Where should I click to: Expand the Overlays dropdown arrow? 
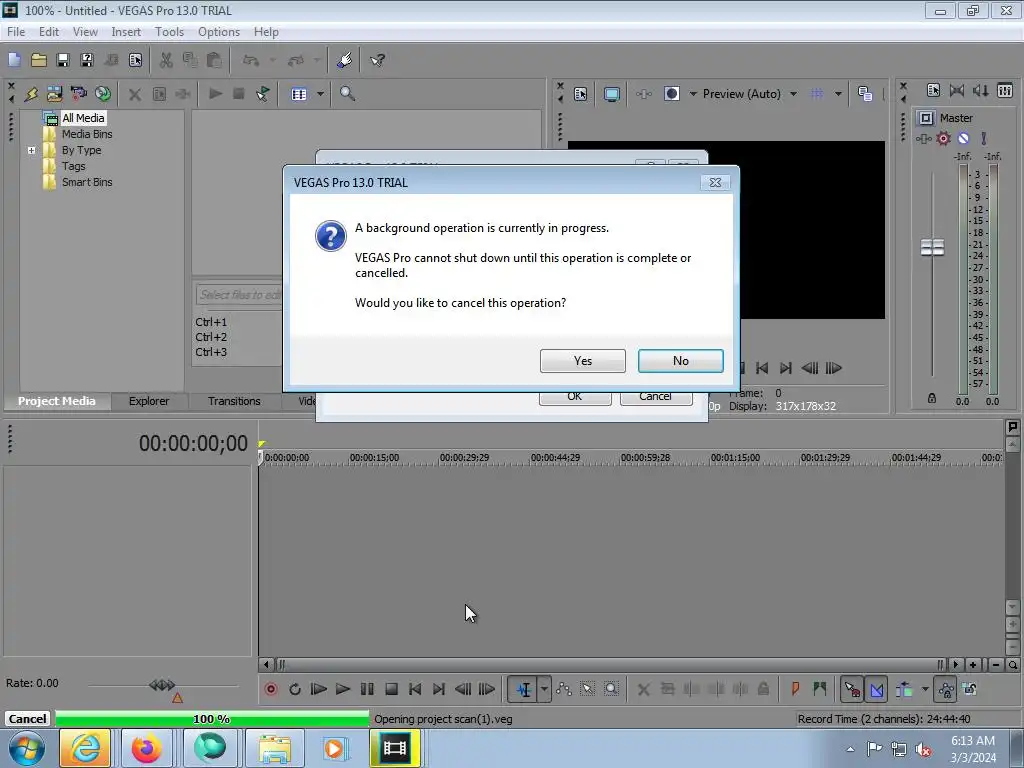tap(838, 93)
